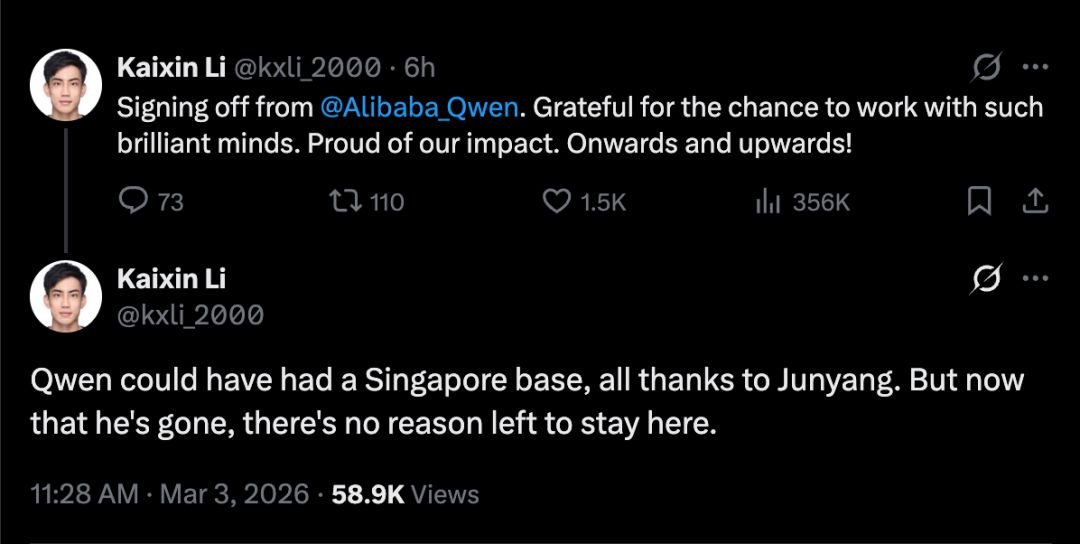Open Kaixin Li name beside 6h timestamp
The width and height of the screenshot is (1080, 544).
171,67
